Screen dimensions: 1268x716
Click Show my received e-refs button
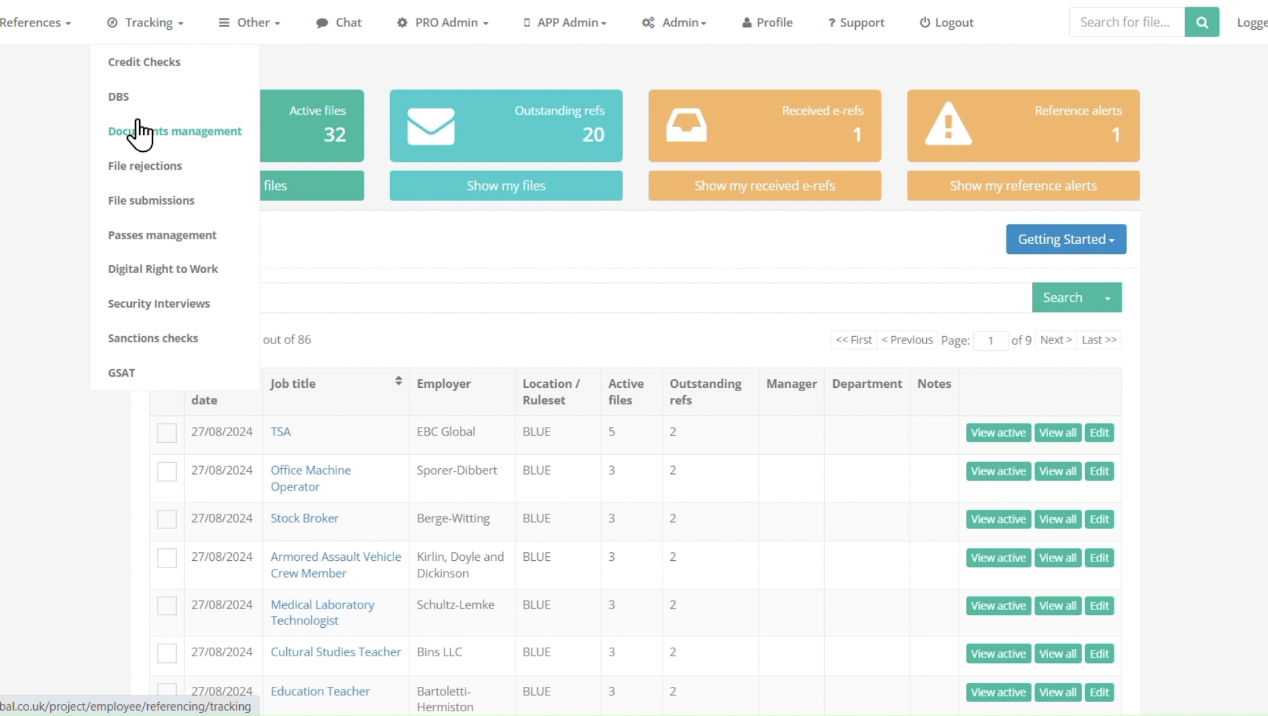tap(765, 185)
